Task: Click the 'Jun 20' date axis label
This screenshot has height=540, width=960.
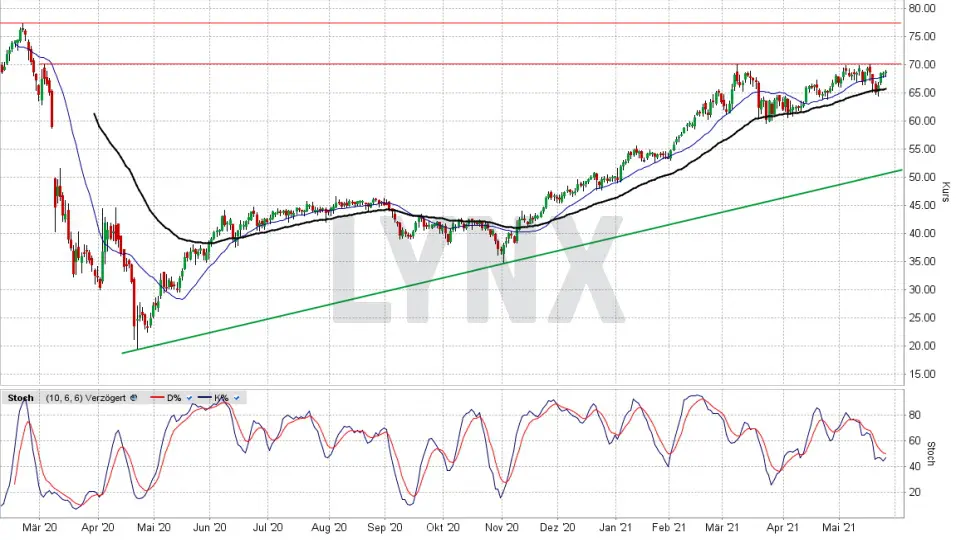Action: pyautogui.click(x=209, y=527)
